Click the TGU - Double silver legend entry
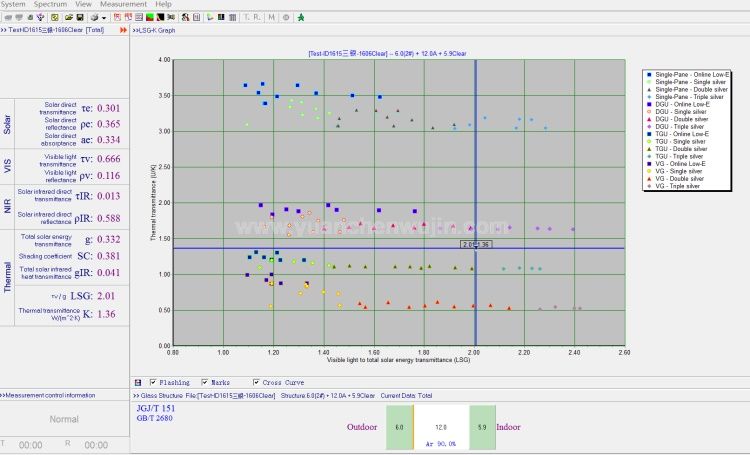Viewport: 750px width, 455px height. [677, 149]
